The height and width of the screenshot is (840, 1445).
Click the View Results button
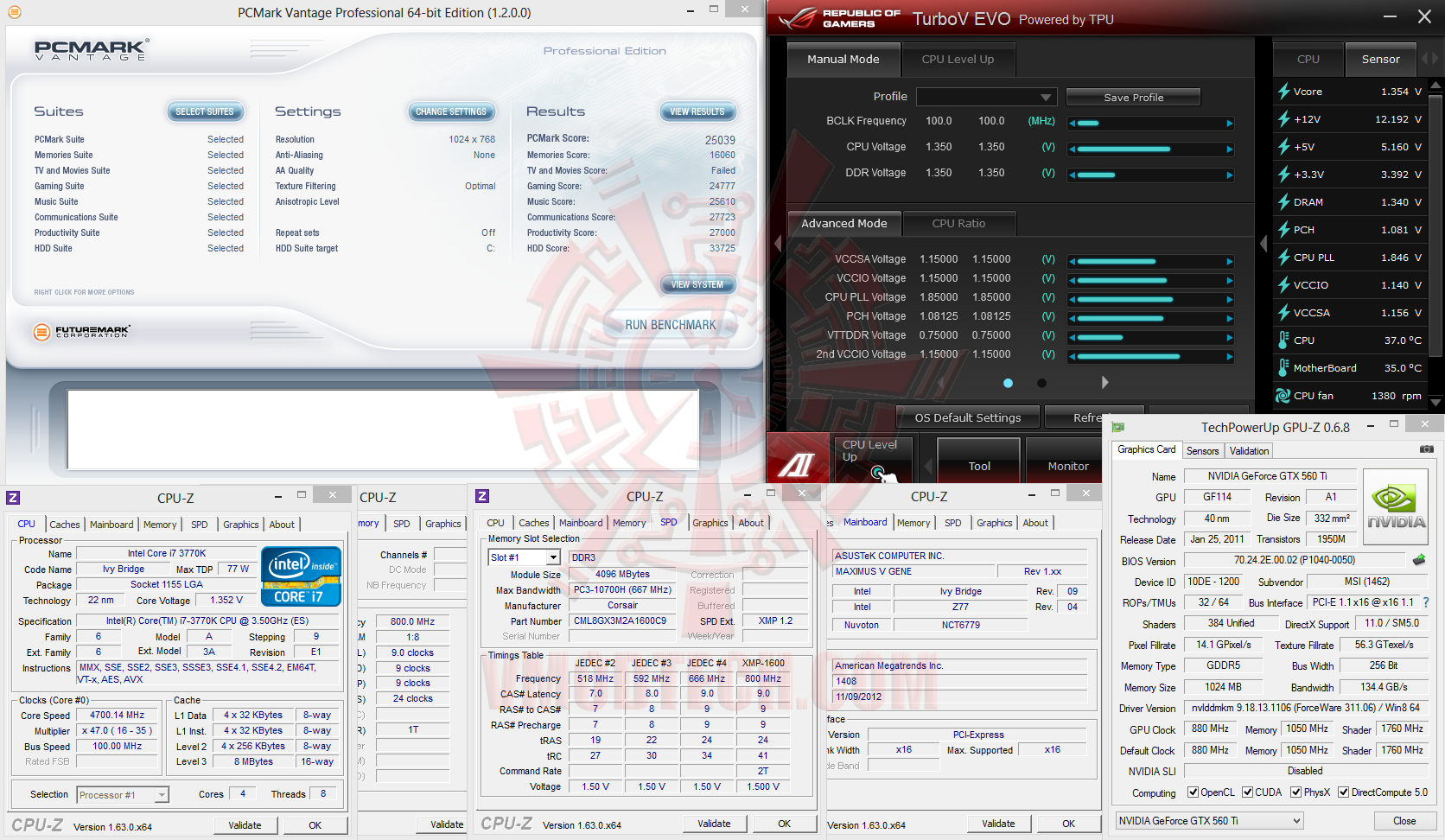pyautogui.click(x=697, y=111)
